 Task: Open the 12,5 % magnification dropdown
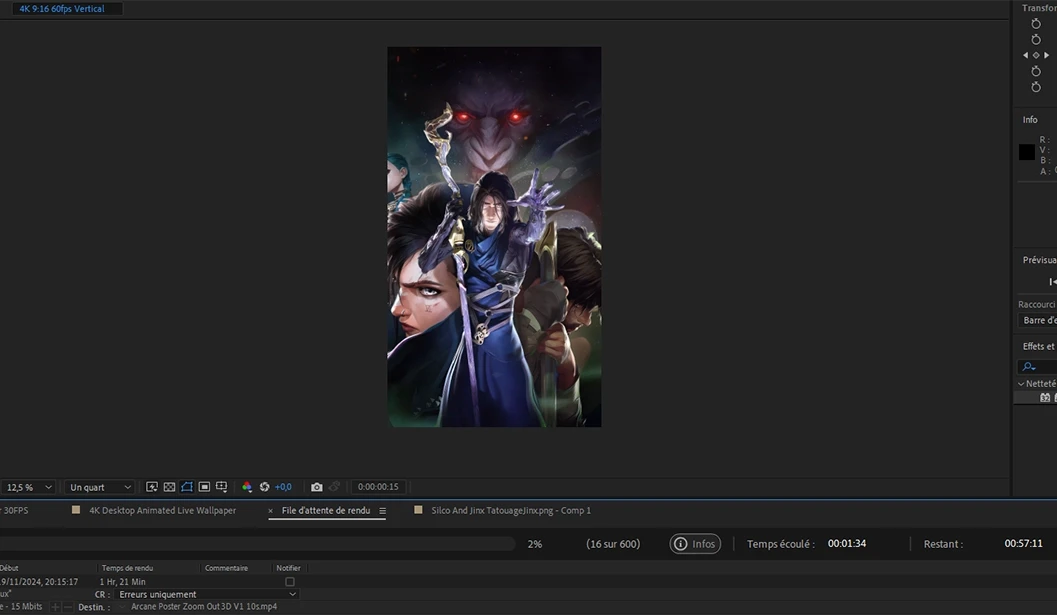[x=28, y=487]
